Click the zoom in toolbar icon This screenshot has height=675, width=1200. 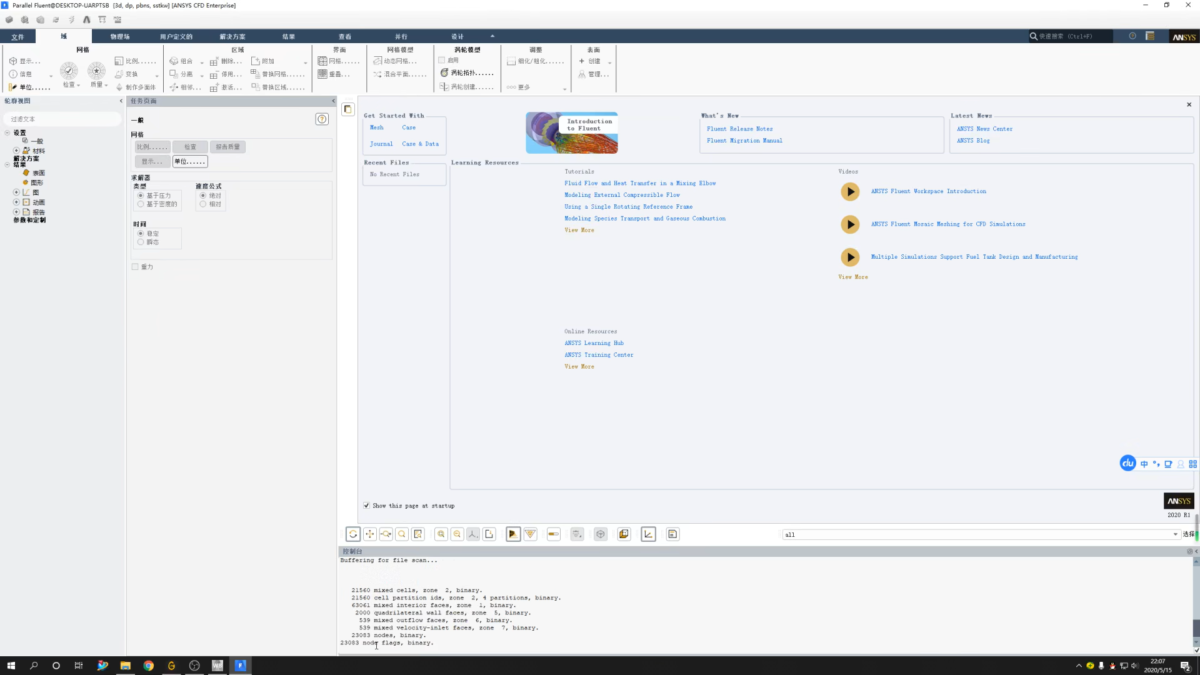tap(441, 534)
